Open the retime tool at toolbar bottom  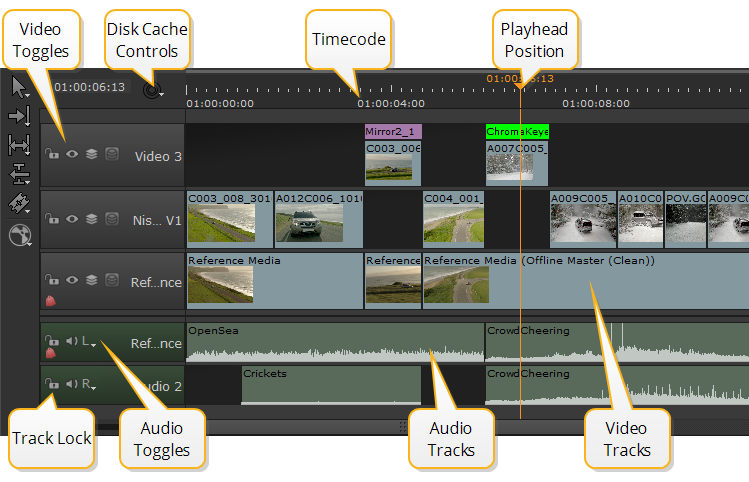[19, 235]
